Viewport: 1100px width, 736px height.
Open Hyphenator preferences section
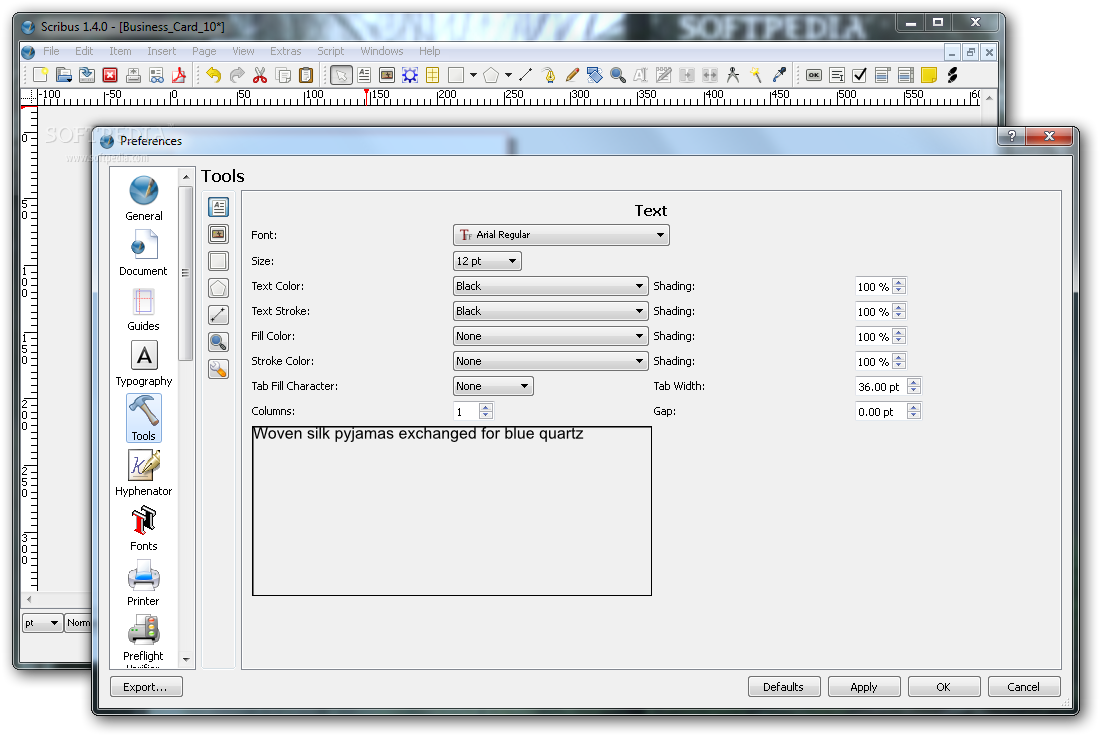point(144,474)
